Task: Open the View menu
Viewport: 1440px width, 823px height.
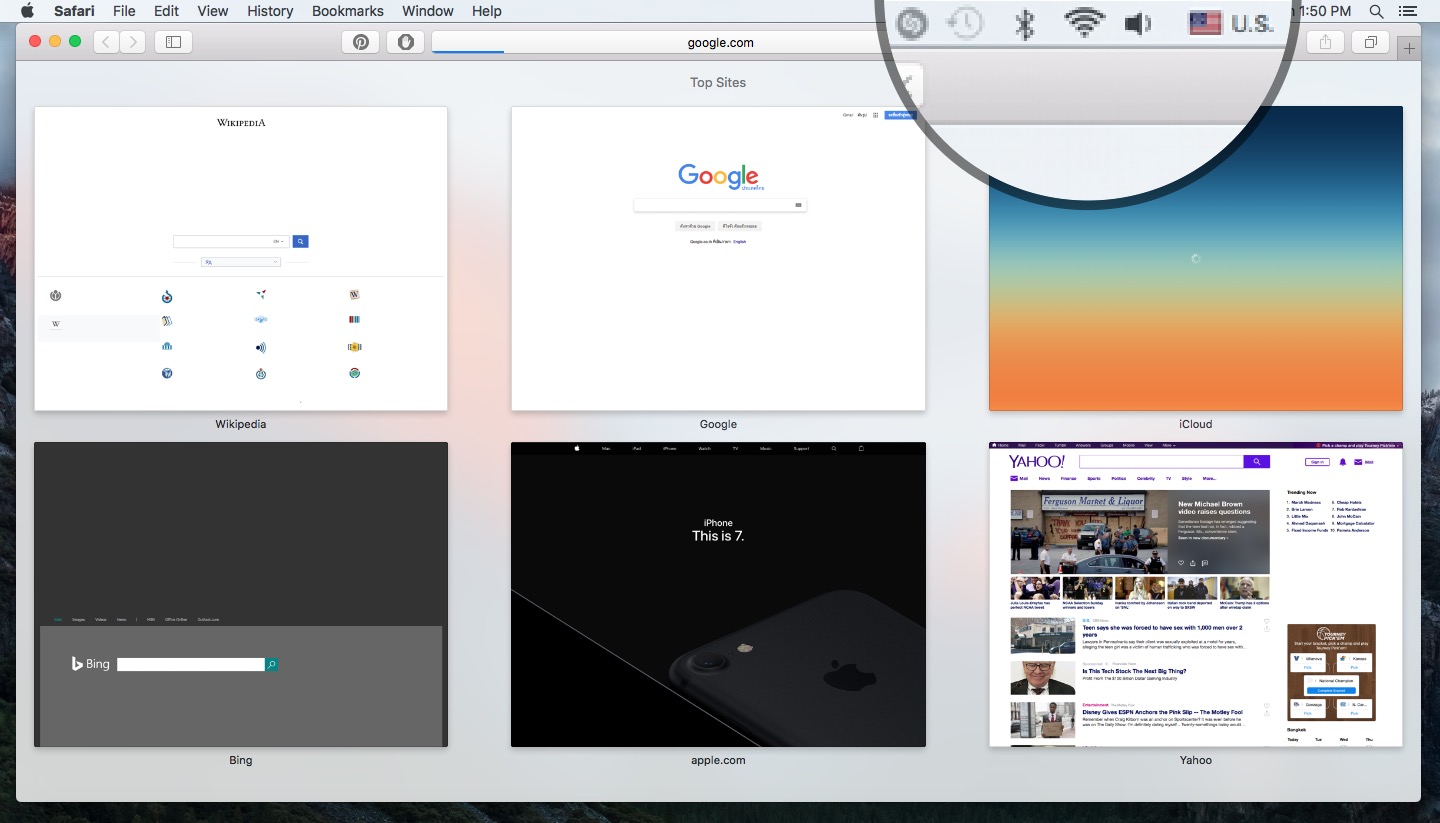Action: 213,11
